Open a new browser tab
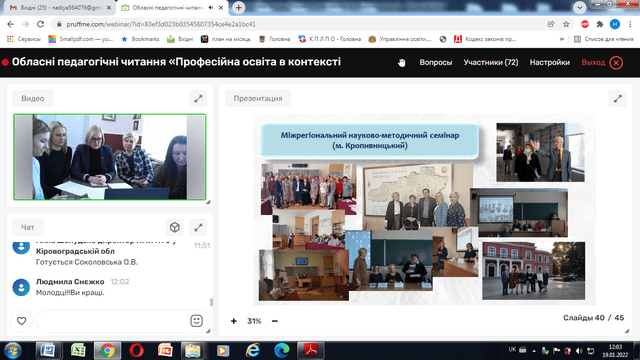This screenshot has height=360, width=640. tap(238, 7)
